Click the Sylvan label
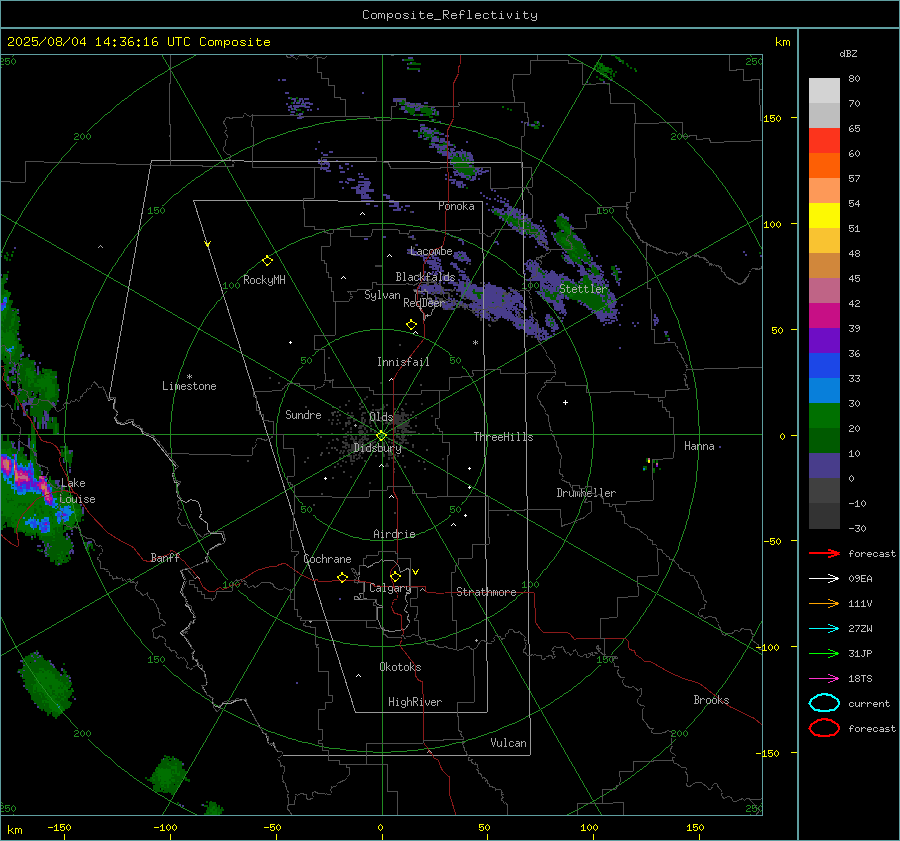900x841 pixels. (382, 295)
